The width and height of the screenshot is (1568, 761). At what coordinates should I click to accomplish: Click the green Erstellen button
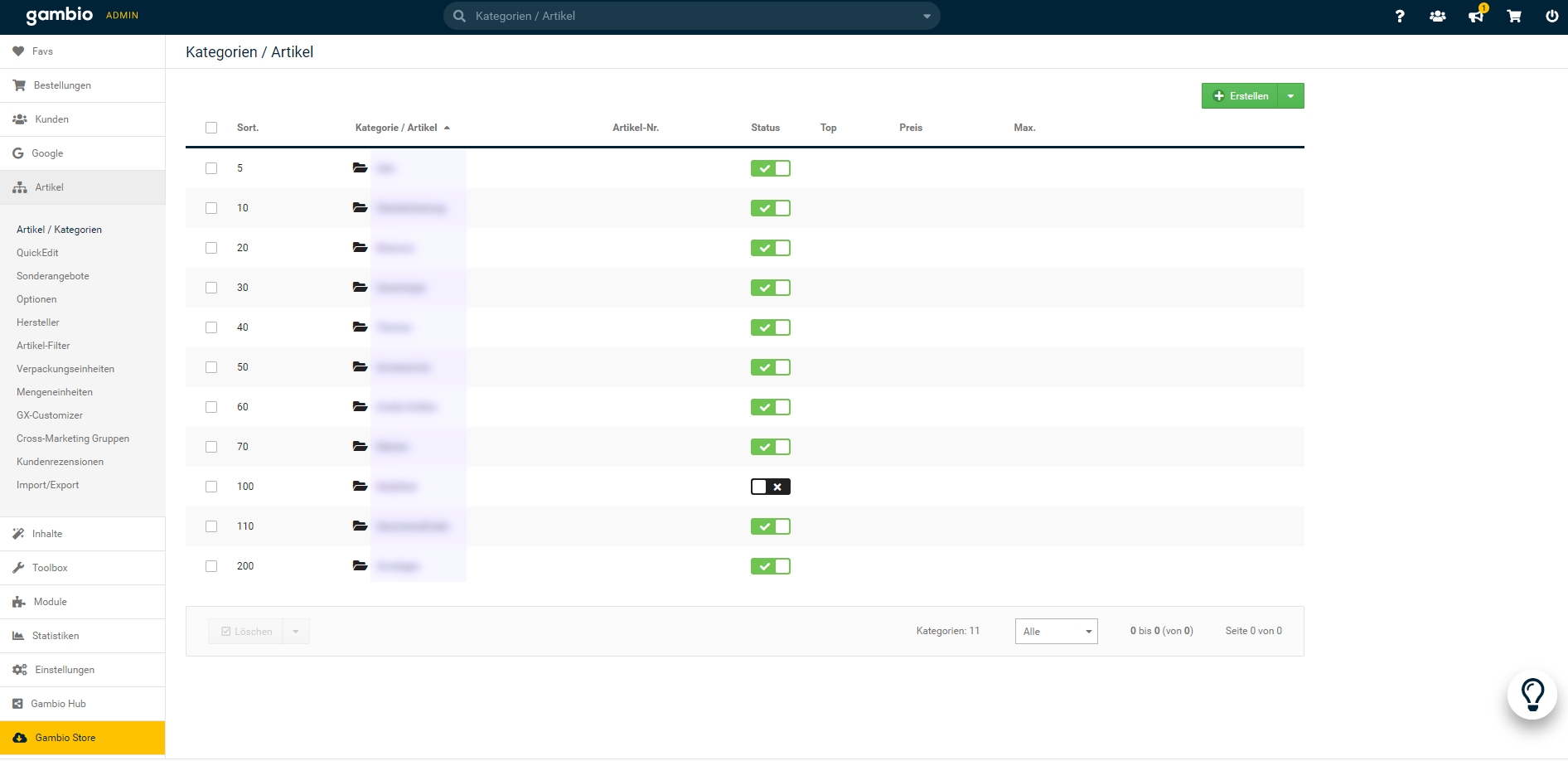[x=1241, y=96]
